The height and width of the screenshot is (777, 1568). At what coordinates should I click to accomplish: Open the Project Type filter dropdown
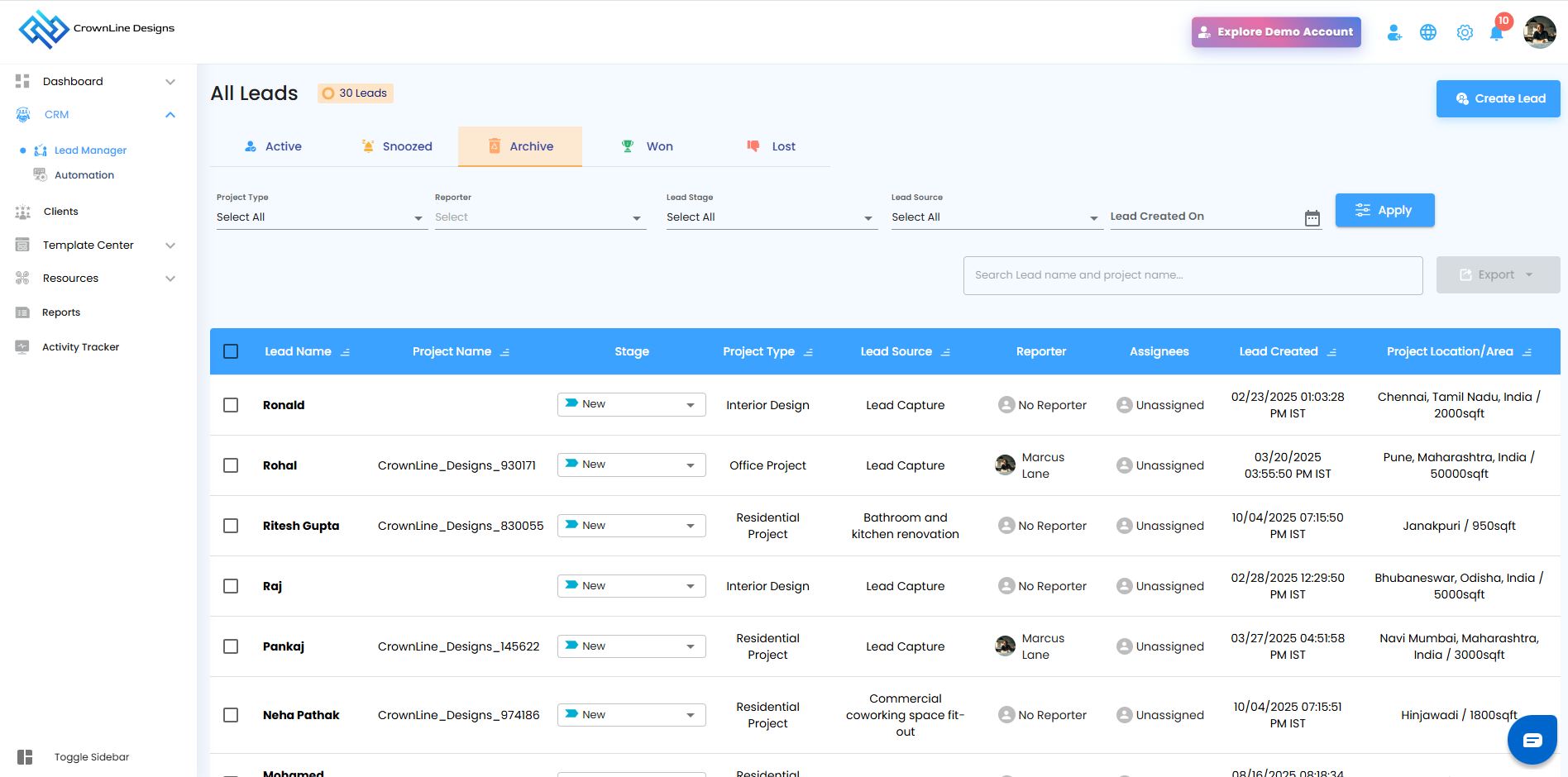320,217
